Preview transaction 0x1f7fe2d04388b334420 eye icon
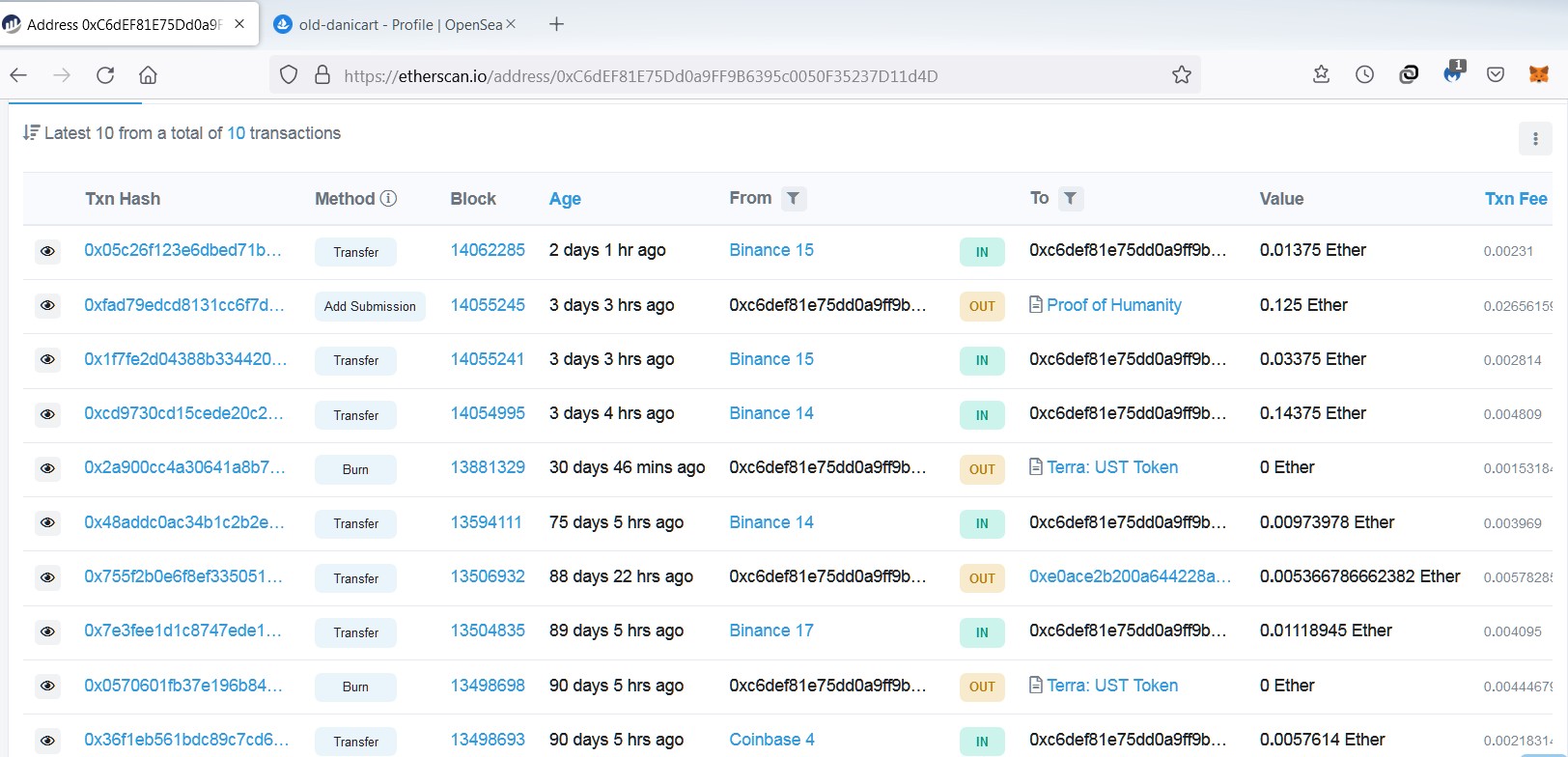The width and height of the screenshot is (1568, 757). click(x=47, y=359)
